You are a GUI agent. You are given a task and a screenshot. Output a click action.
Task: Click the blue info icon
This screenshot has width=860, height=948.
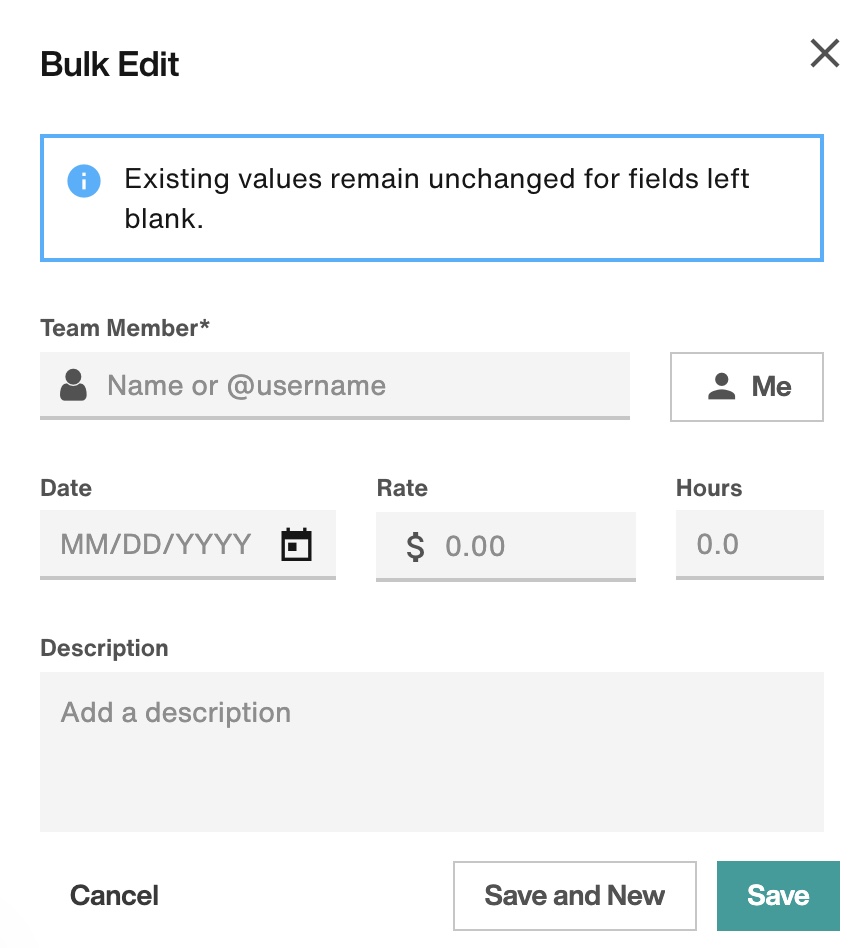84,181
